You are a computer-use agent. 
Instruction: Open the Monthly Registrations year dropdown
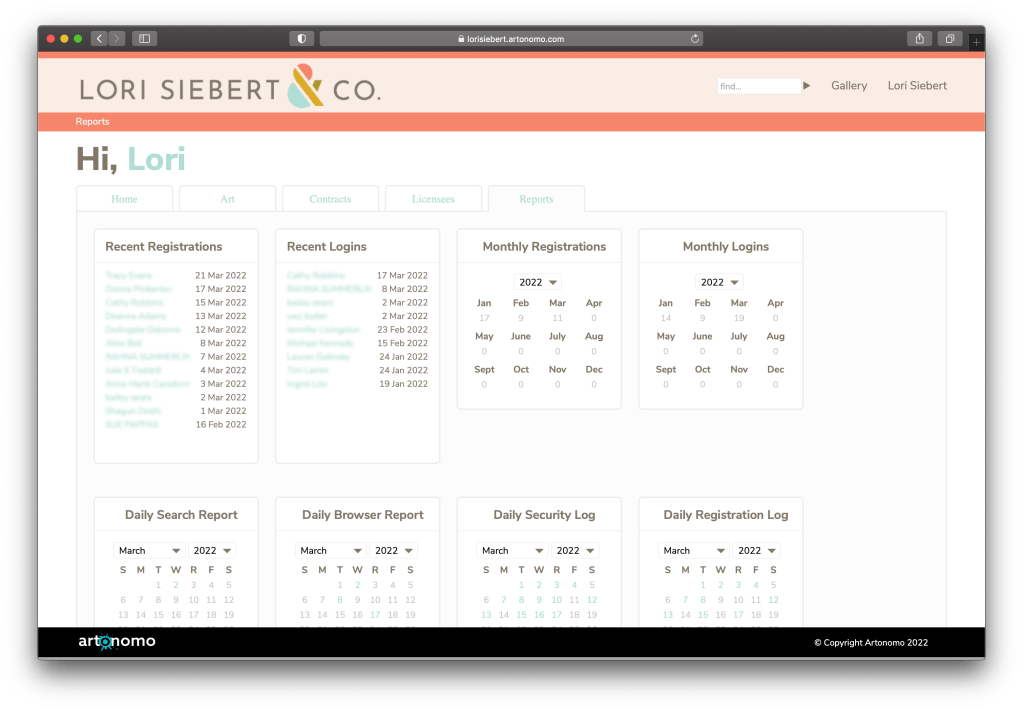[538, 282]
